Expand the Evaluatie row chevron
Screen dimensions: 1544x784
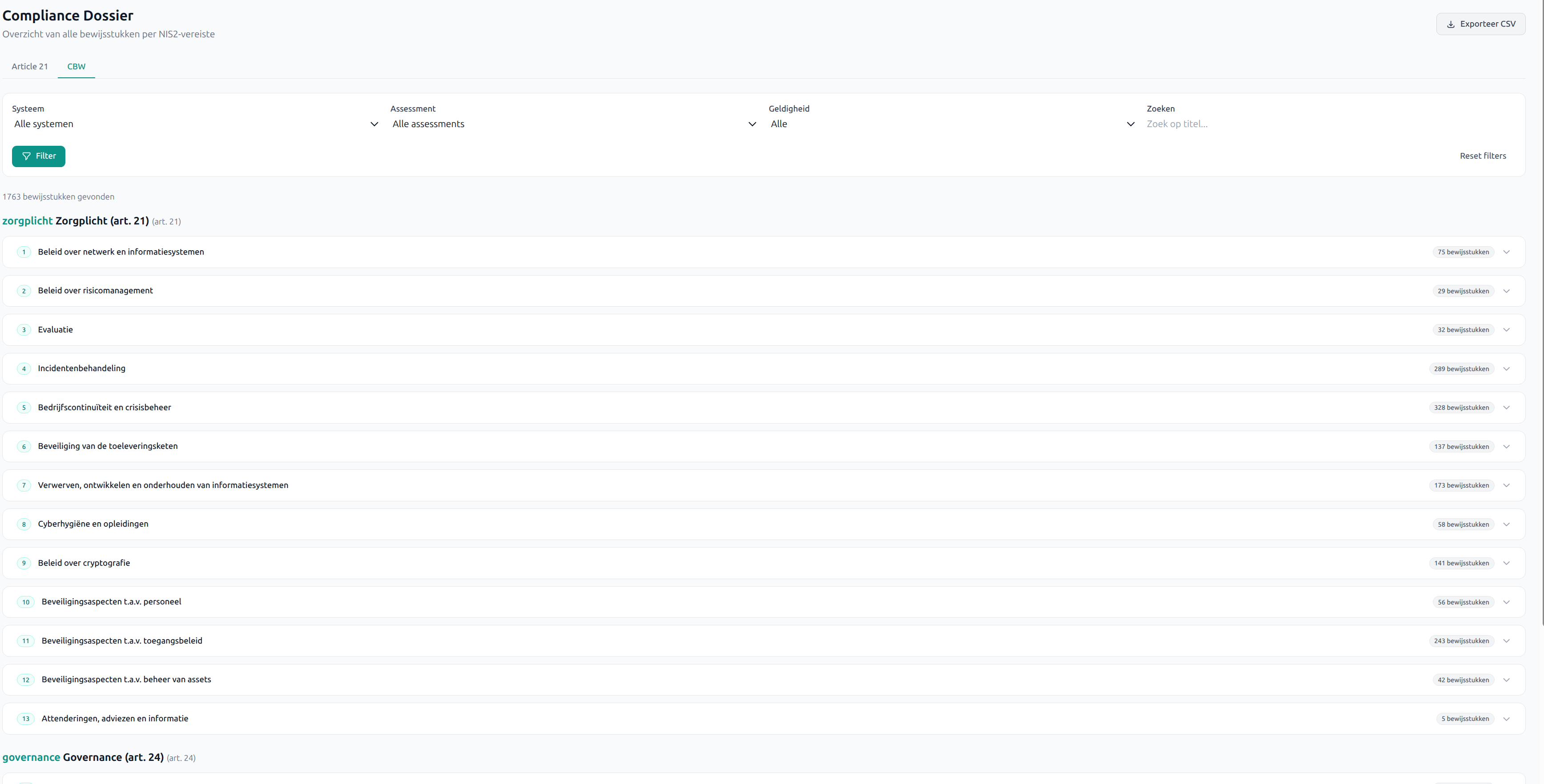point(1506,330)
